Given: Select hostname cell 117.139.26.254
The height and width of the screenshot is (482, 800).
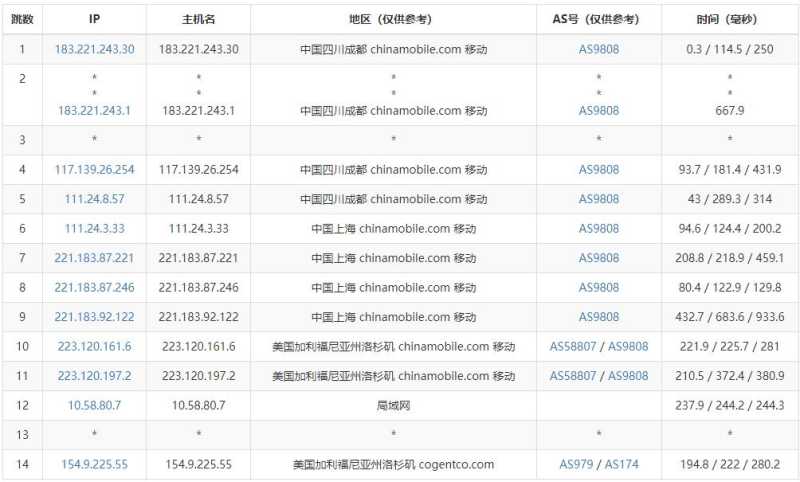Looking at the screenshot, I should coord(198,169).
